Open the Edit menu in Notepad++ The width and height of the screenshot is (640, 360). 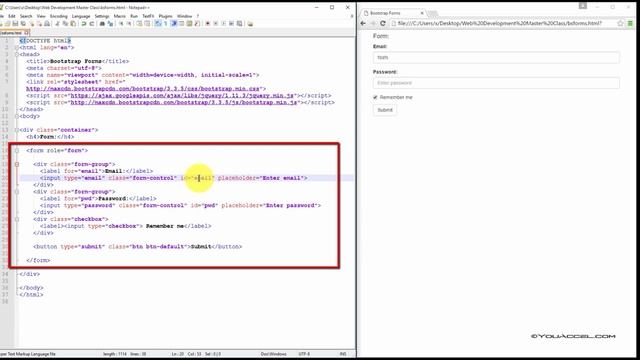tap(12, 16)
